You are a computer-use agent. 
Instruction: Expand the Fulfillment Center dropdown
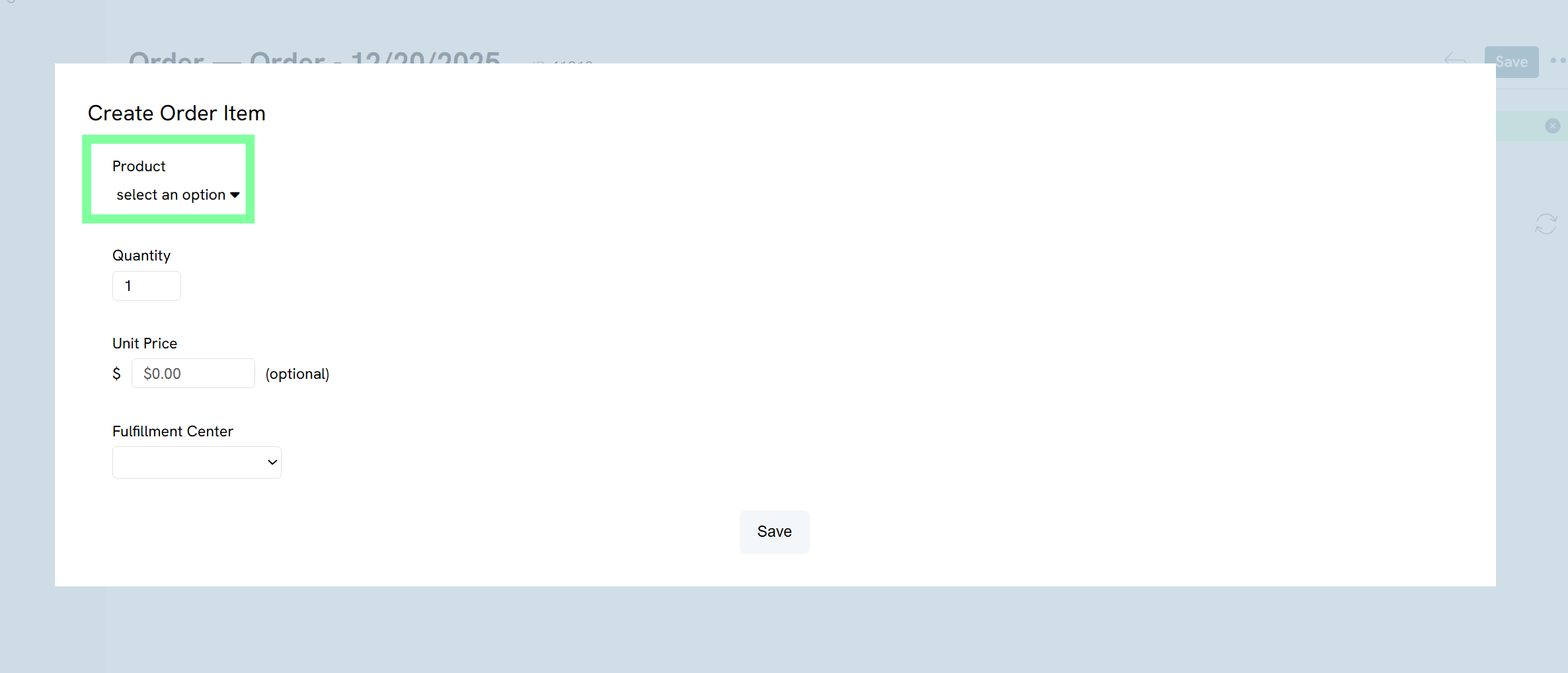pyautogui.click(x=196, y=462)
